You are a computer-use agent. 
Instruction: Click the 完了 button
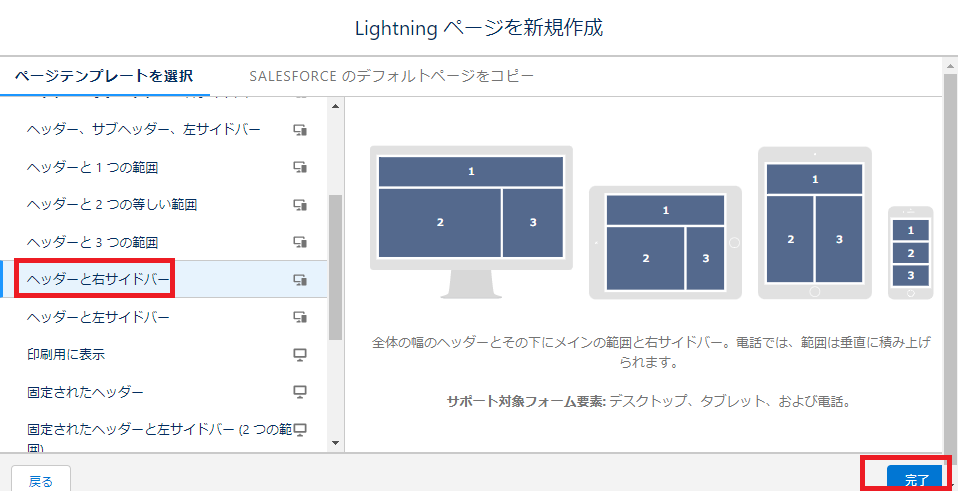(916, 479)
